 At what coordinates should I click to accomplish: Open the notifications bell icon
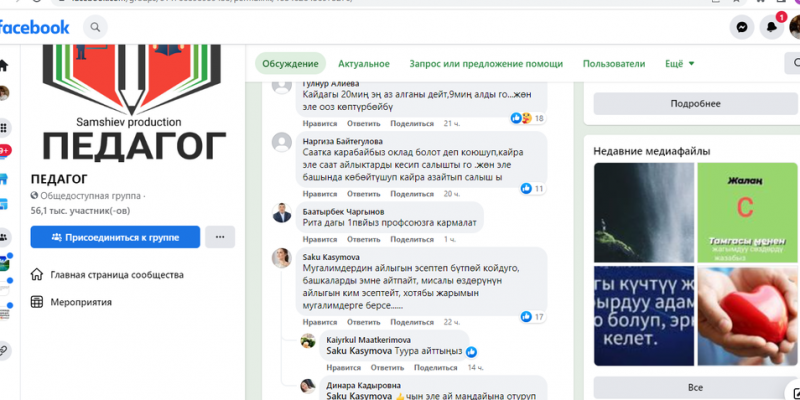[773, 28]
